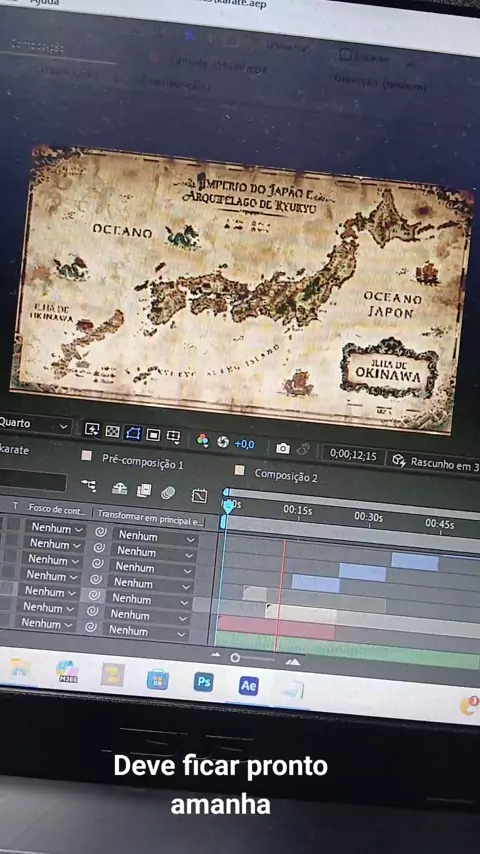Take a snapshot with the camera icon
Screen dimensions: 480x854
coord(283,448)
